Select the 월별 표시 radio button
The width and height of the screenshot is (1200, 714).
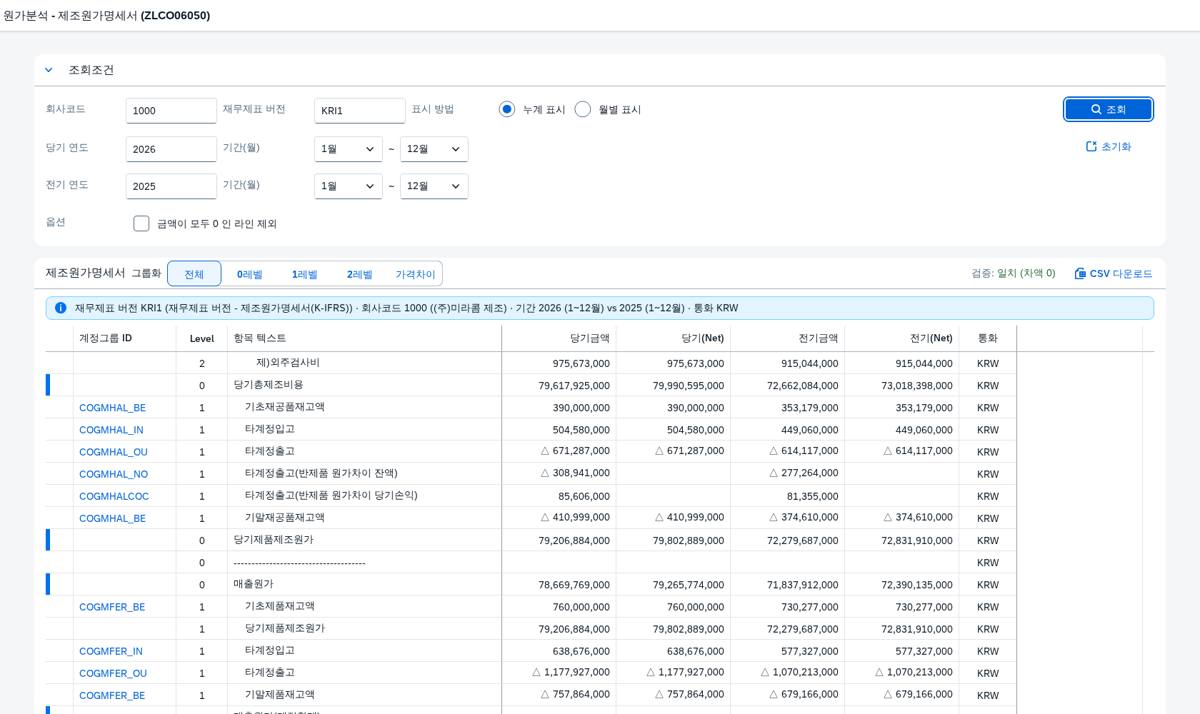click(x=583, y=109)
